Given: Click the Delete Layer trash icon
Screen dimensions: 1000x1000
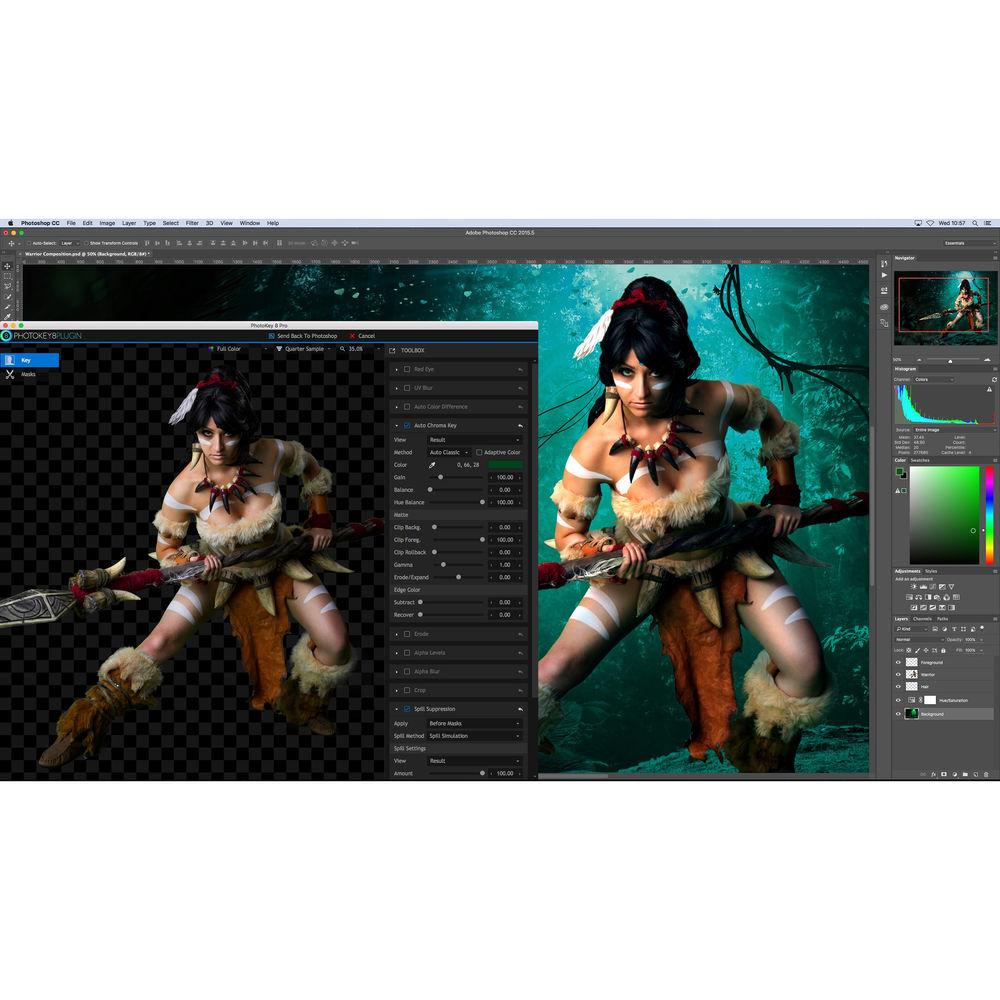Looking at the screenshot, I should click(x=986, y=774).
